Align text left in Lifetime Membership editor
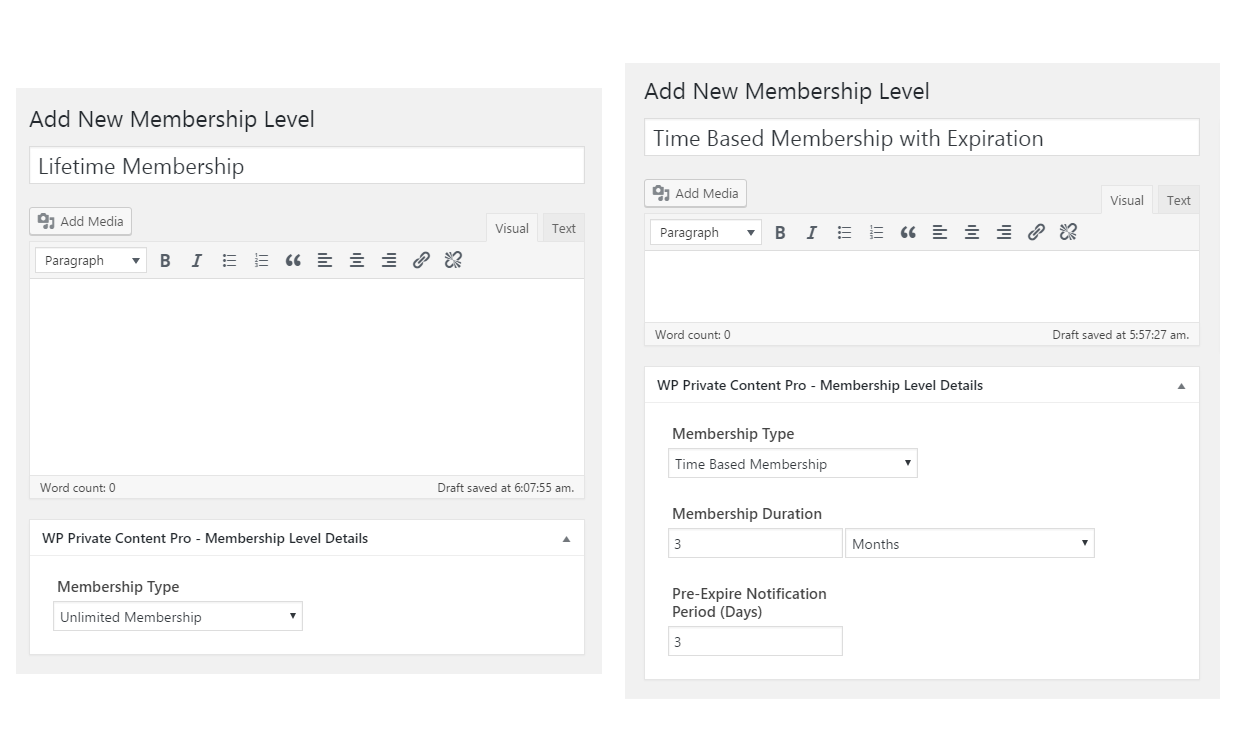 coord(325,260)
